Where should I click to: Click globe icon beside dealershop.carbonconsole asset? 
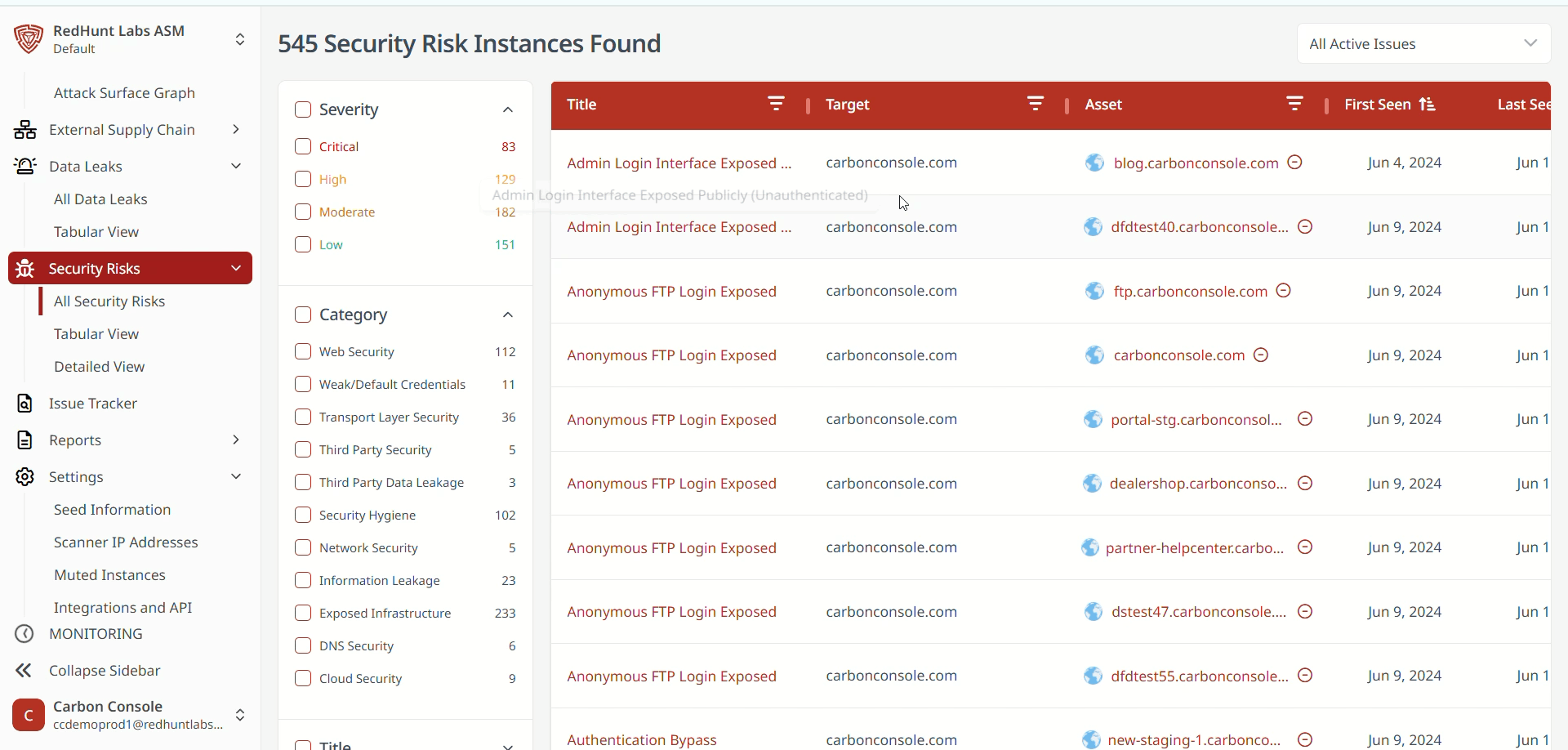[1092, 484]
